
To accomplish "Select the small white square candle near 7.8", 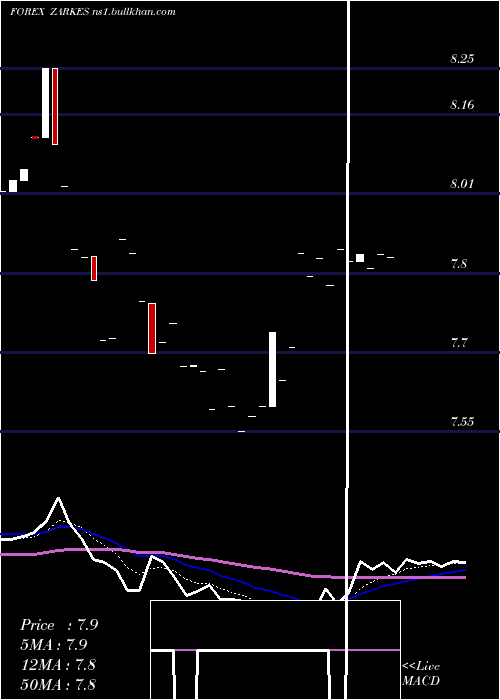I will coord(360,258).
